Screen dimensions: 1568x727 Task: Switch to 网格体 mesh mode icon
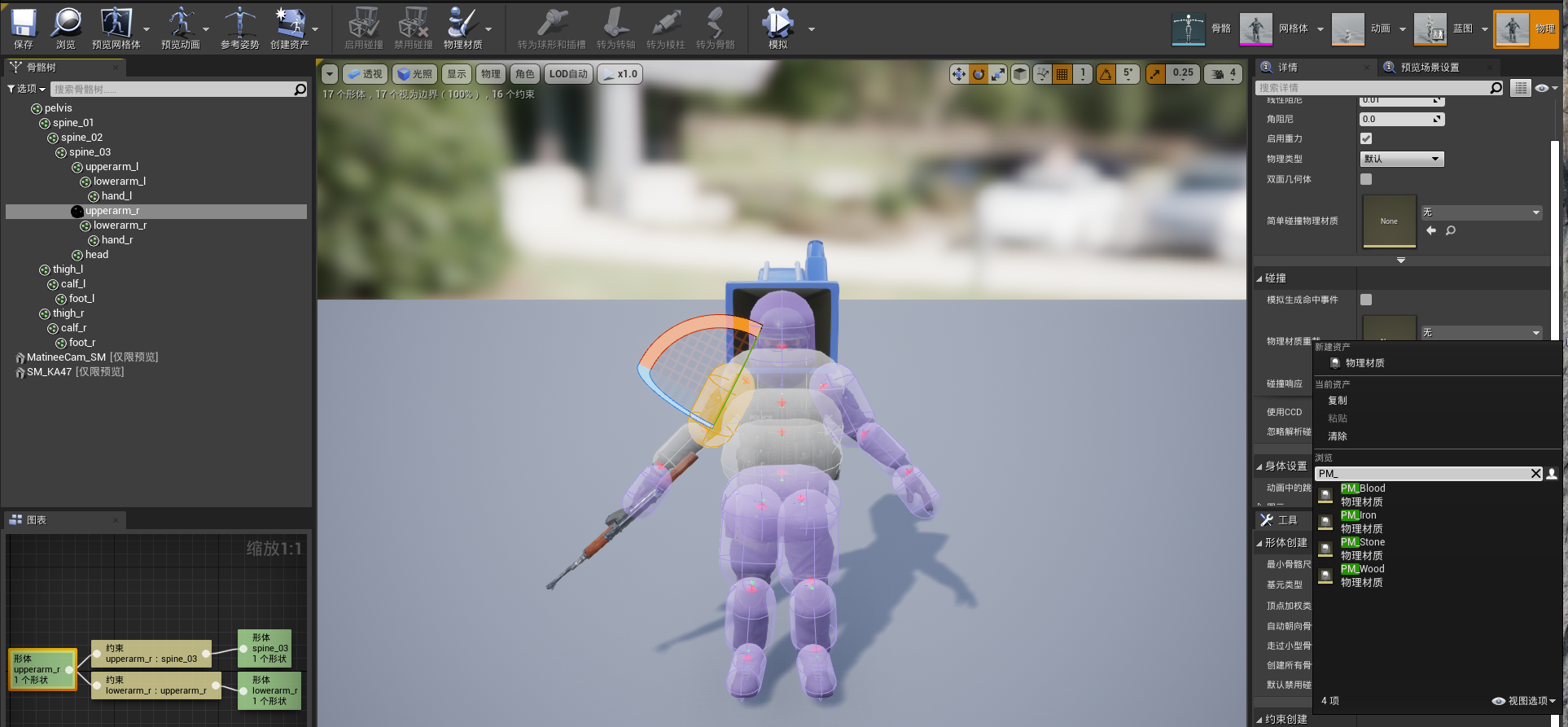(x=1256, y=28)
